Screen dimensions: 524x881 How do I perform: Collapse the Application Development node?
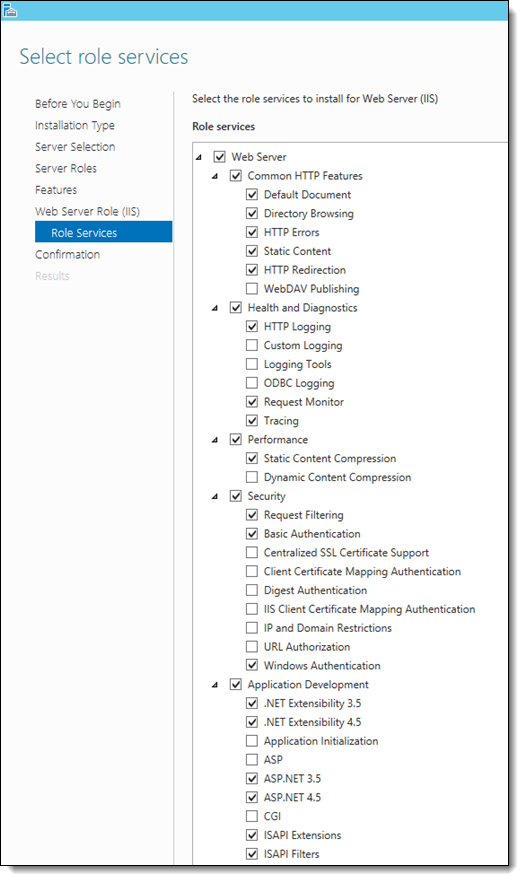click(x=215, y=685)
